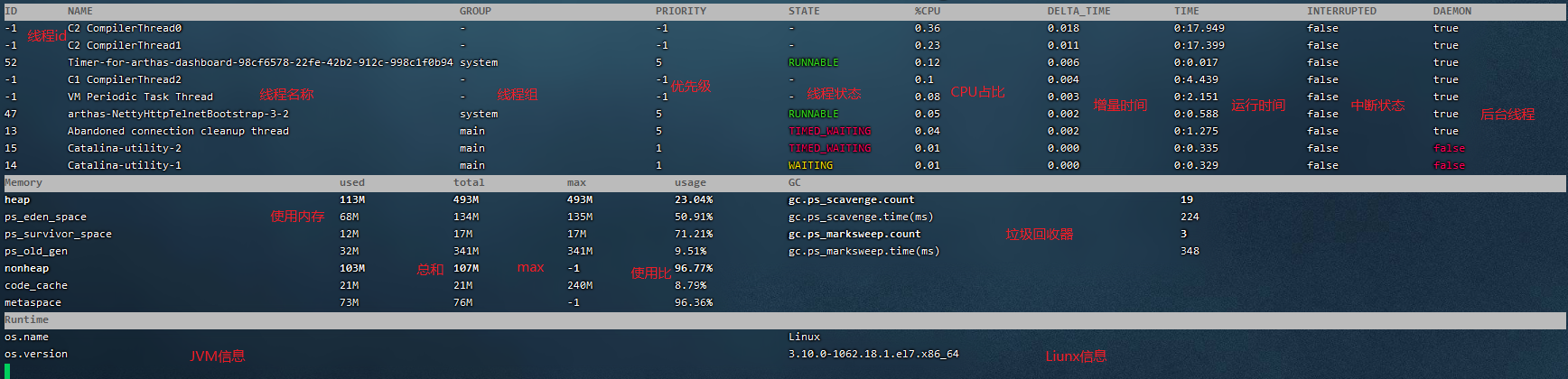Select the ps_eden_space row label
1568x379 pixels.
45,217
